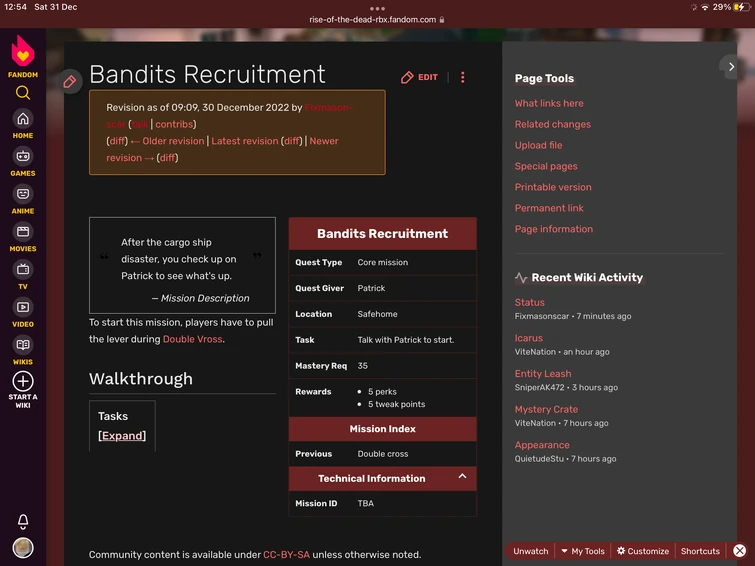
Task: Close the bottom toolbar with X
Action: tap(740, 551)
